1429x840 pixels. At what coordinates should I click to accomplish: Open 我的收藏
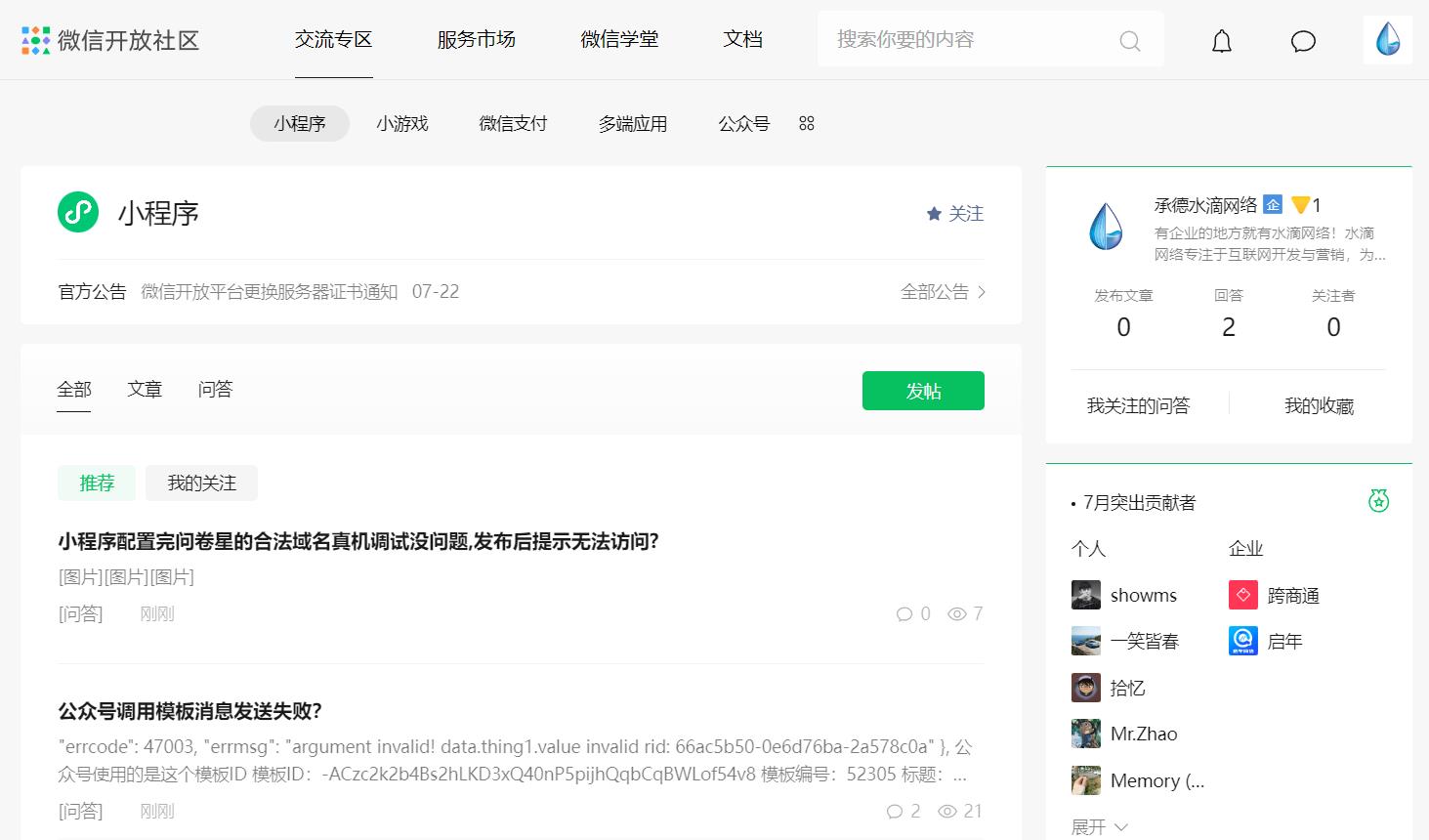point(1320,405)
